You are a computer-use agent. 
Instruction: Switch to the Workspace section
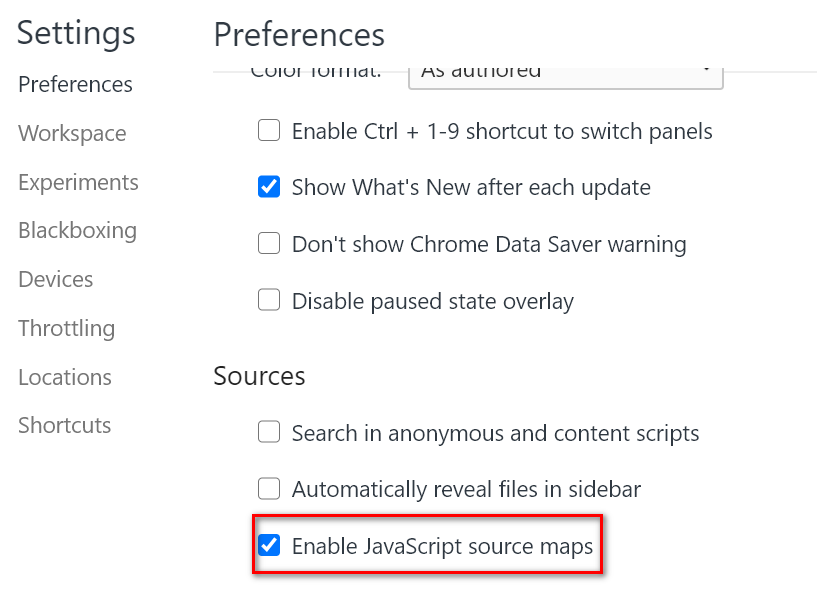71,133
